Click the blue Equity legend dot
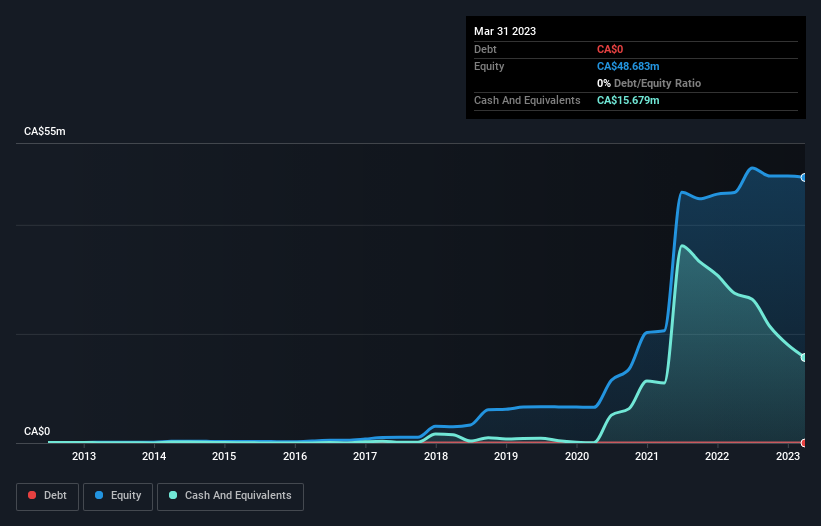 [99, 495]
